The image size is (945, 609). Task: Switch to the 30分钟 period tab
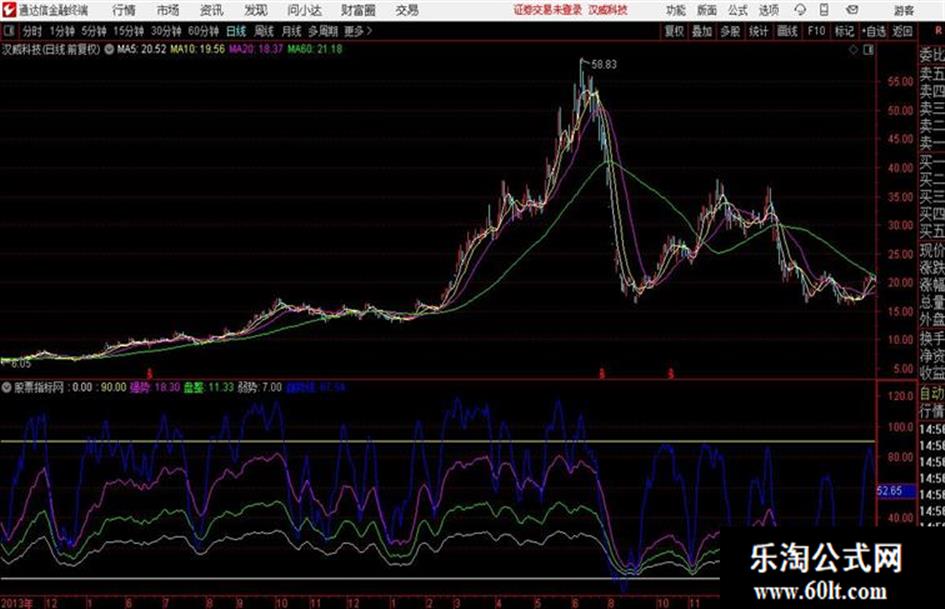pyautogui.click(x=166, y=31)
